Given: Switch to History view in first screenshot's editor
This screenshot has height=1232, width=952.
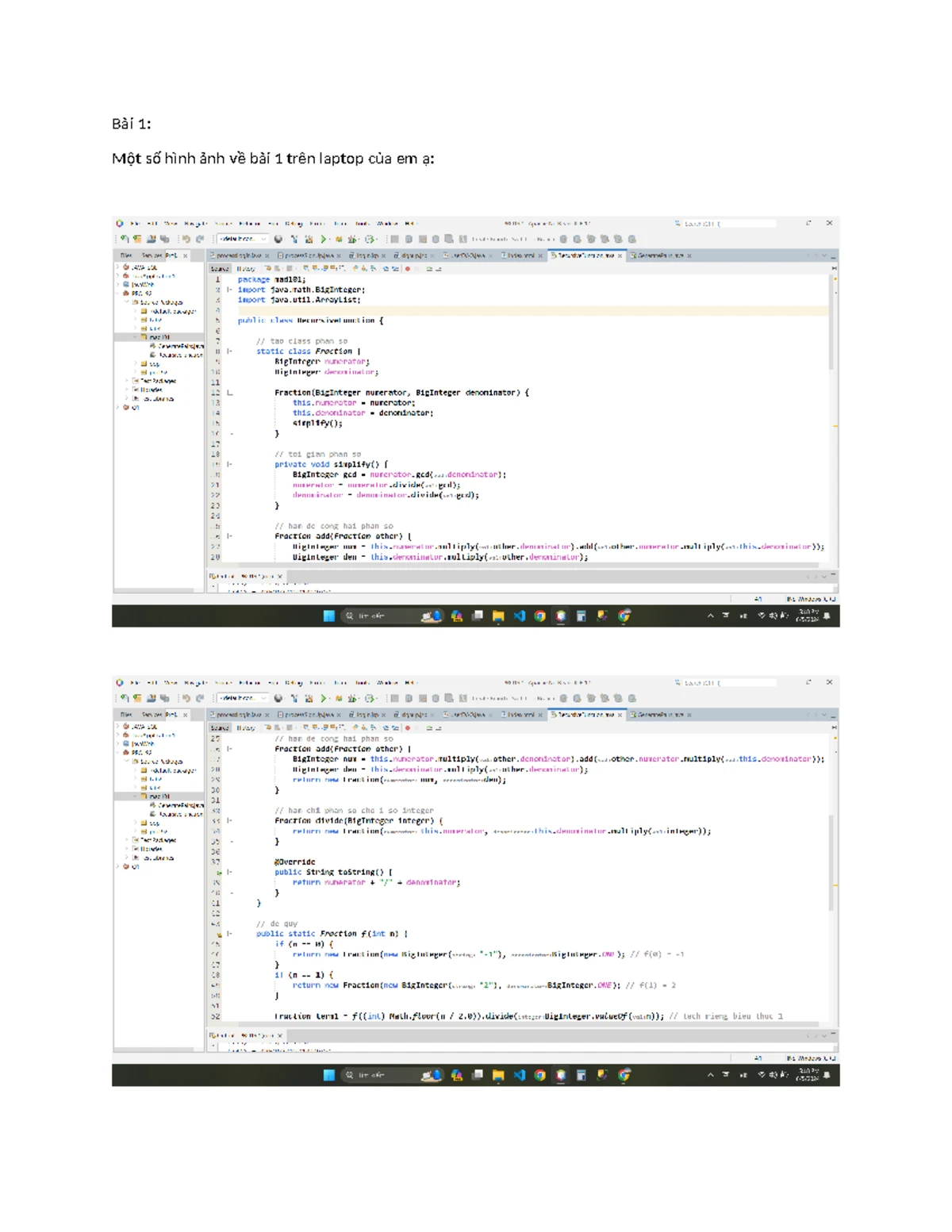Looking at the screenshot, I should click(246, 269).
